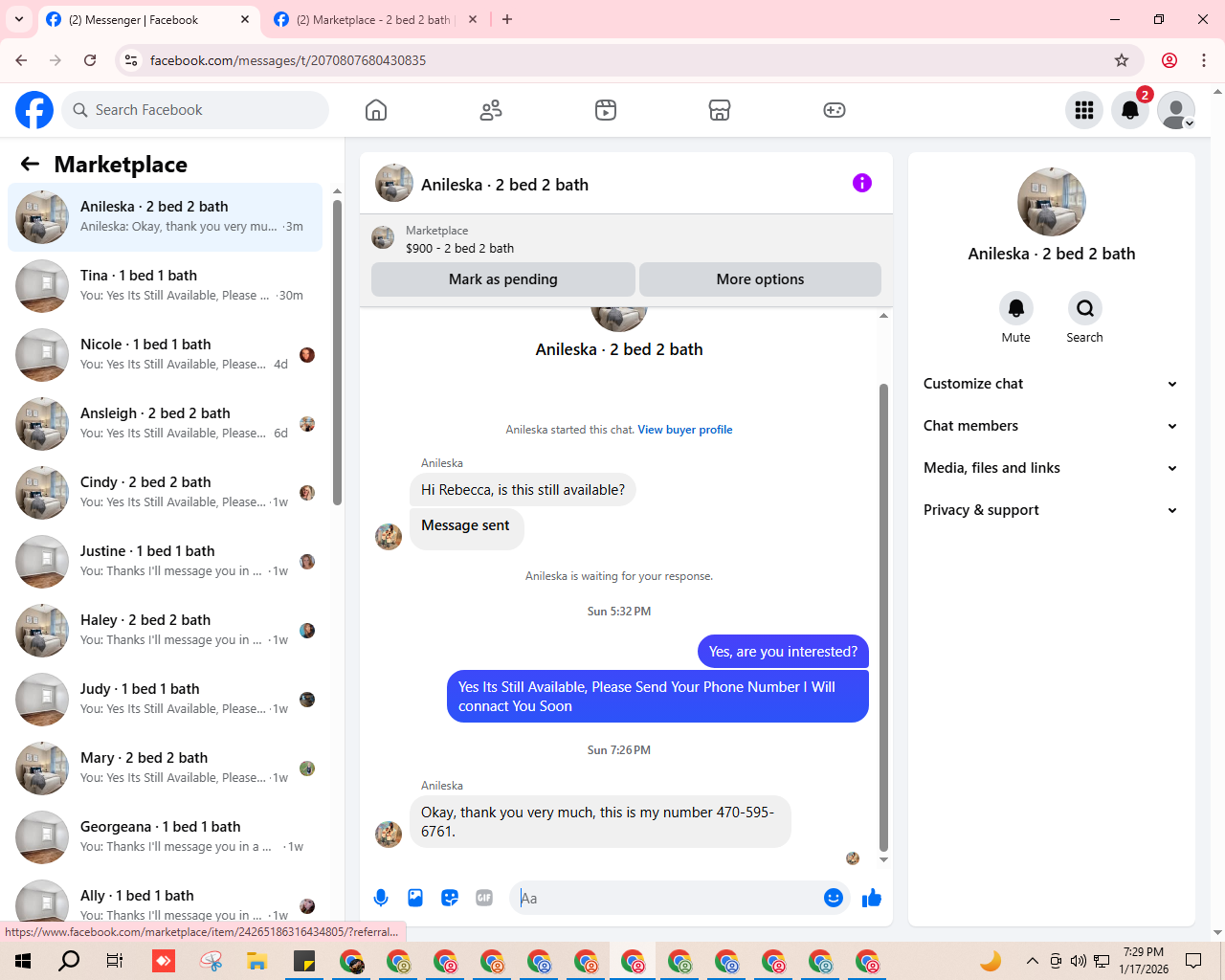
Task: Switch to the Marketplace 2 bed 2 bath tab
Action: click(375, 19)
